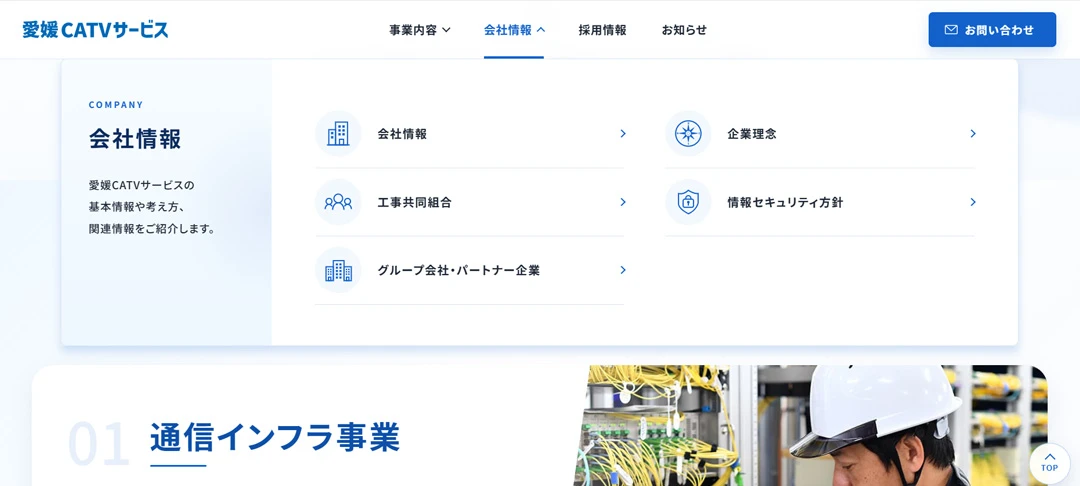Click the people group icon for 工事共同組合
Screen dimensions: 1080x486
[338, 202]
